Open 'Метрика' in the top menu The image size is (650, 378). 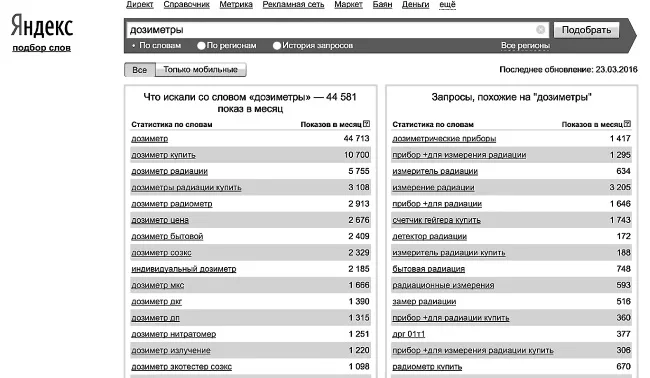pos(236,5)
